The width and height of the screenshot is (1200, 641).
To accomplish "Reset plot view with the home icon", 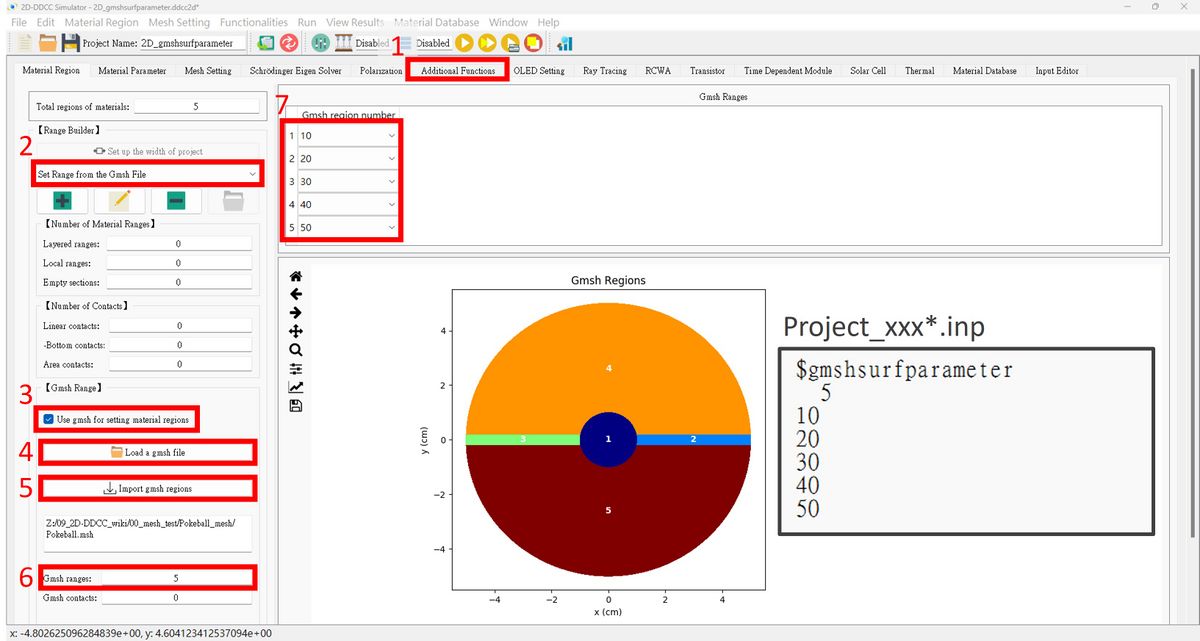I will (x=295, y=277).
